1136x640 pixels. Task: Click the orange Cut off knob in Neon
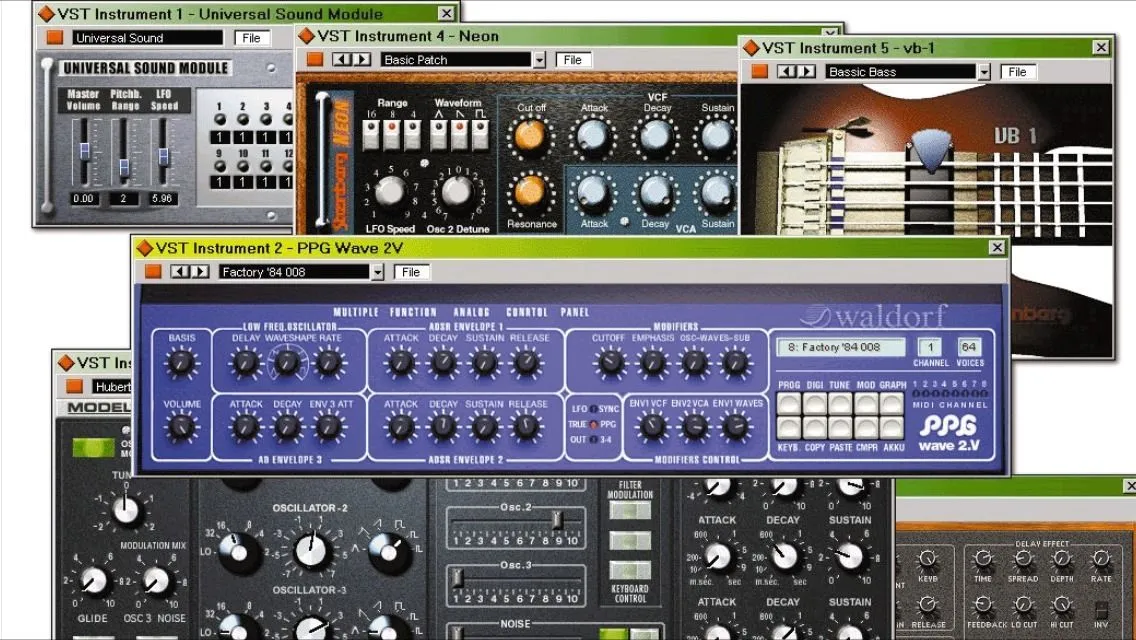[x=530, y=136]
